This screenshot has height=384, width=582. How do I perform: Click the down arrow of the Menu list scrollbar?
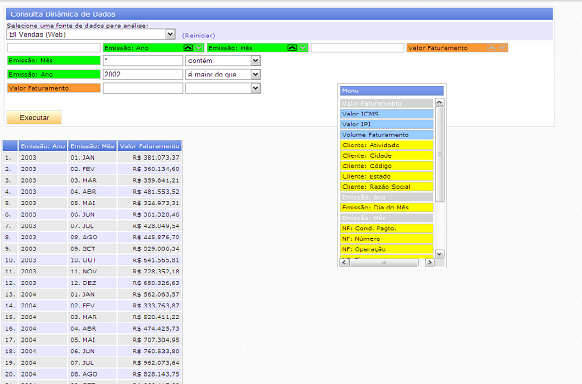(439, 254)
